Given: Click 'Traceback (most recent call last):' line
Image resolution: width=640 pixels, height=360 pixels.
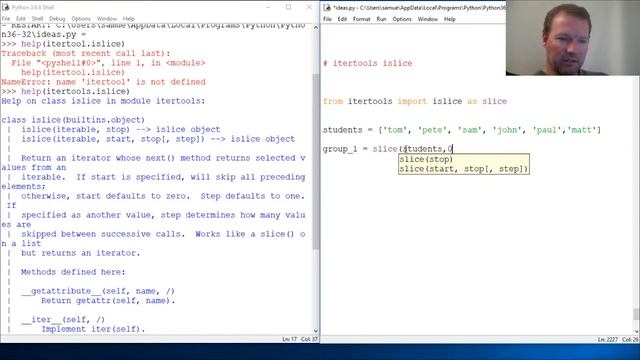Looking at the screenshot, I should click(x=86, y=53).
